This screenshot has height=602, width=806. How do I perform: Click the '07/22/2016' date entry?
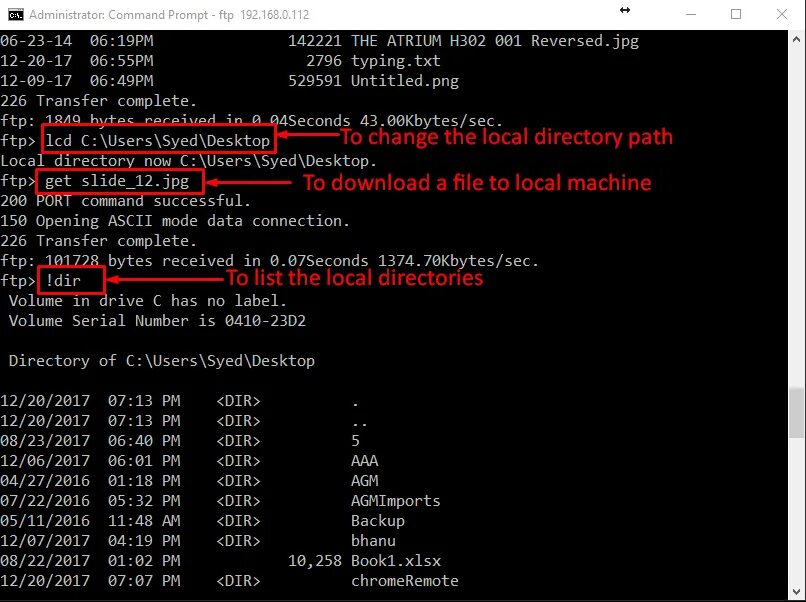45,501
